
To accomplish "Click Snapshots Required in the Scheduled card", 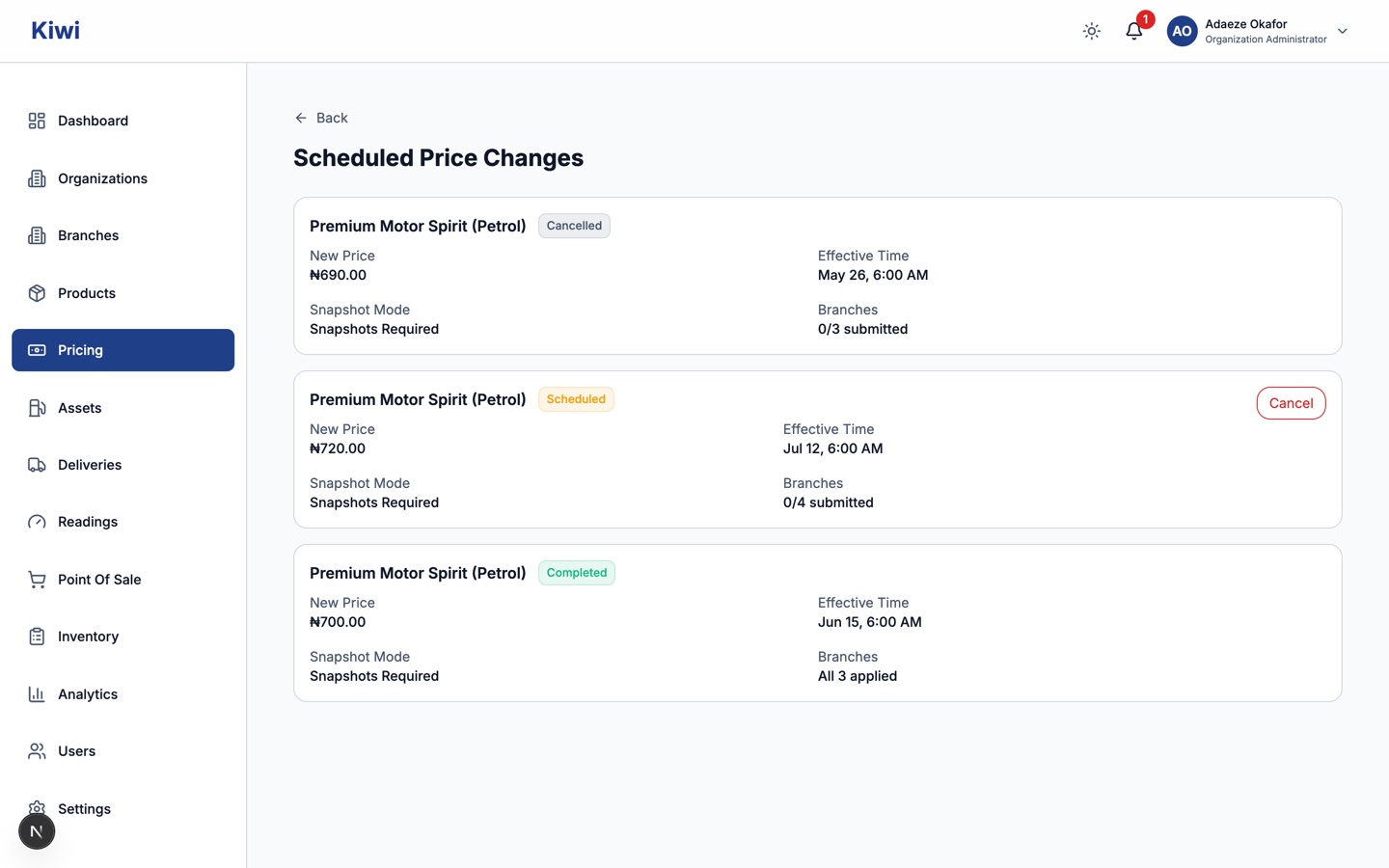I will 374,502.
